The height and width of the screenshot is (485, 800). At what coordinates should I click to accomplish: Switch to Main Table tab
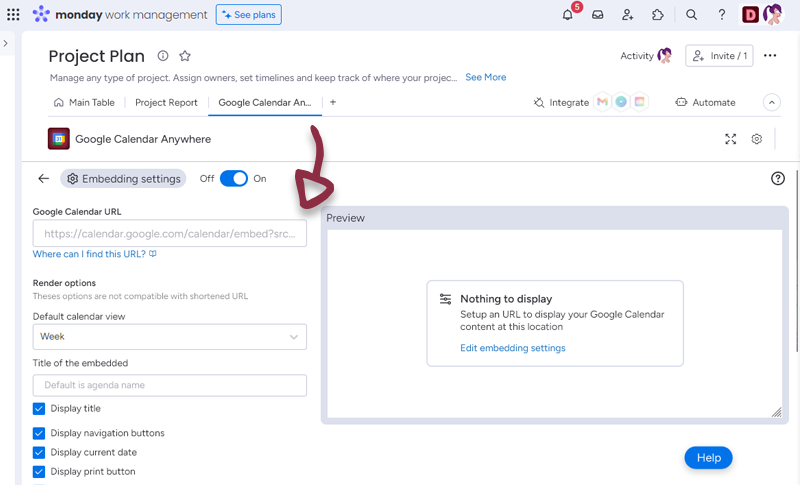(x=84, y=102)
